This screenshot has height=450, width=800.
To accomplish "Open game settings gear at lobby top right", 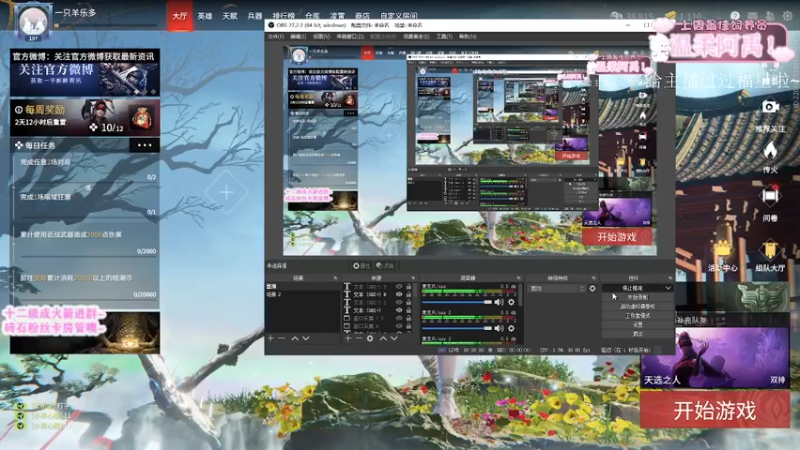I will click(788, 16).
